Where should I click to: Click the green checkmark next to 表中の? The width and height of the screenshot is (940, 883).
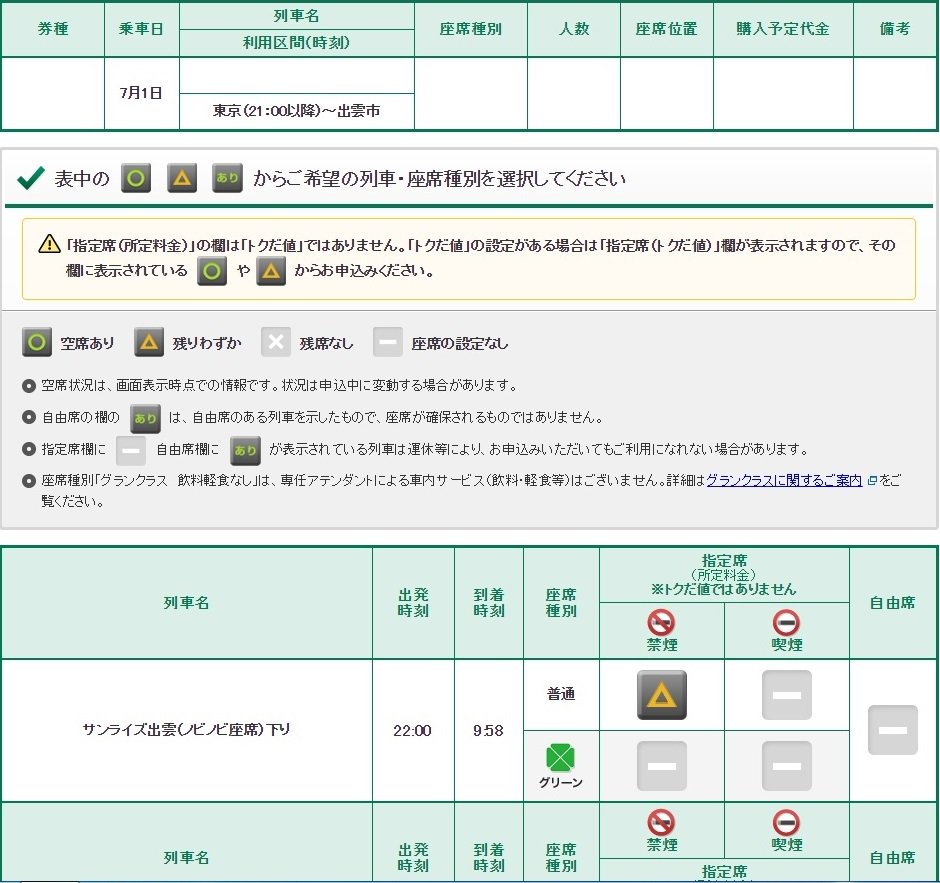[31, 178]
